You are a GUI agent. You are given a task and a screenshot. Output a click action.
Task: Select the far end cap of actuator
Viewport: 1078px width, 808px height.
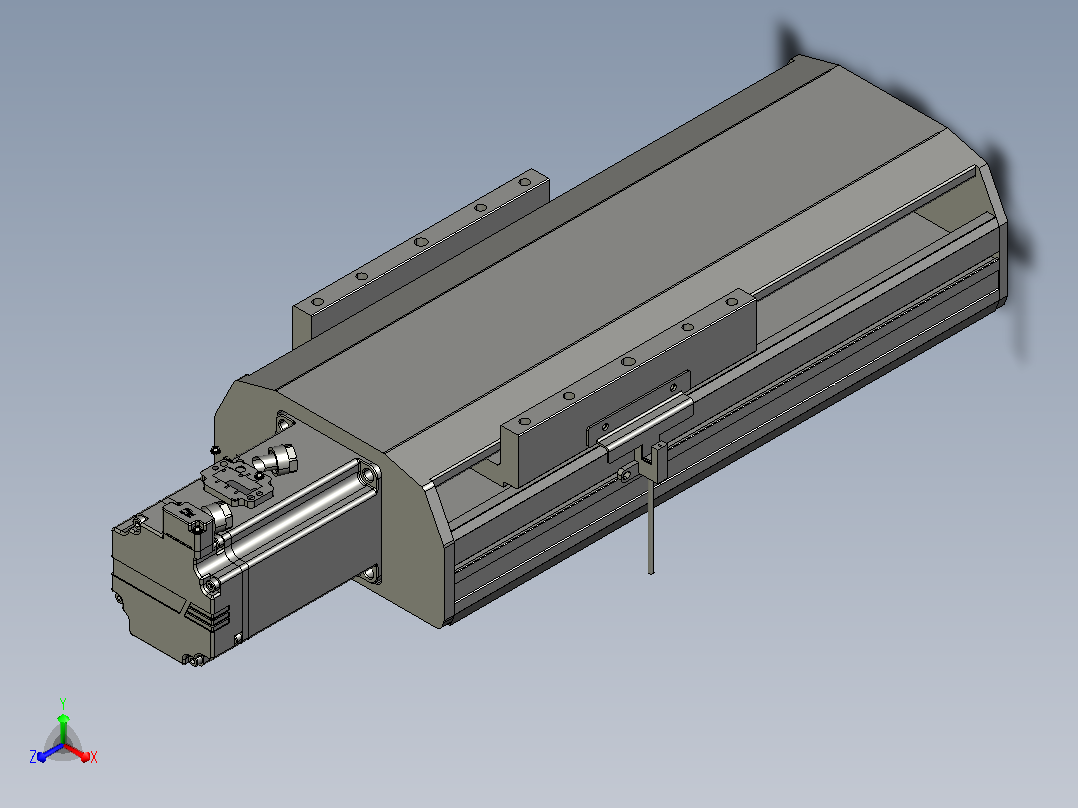[993, 227]
